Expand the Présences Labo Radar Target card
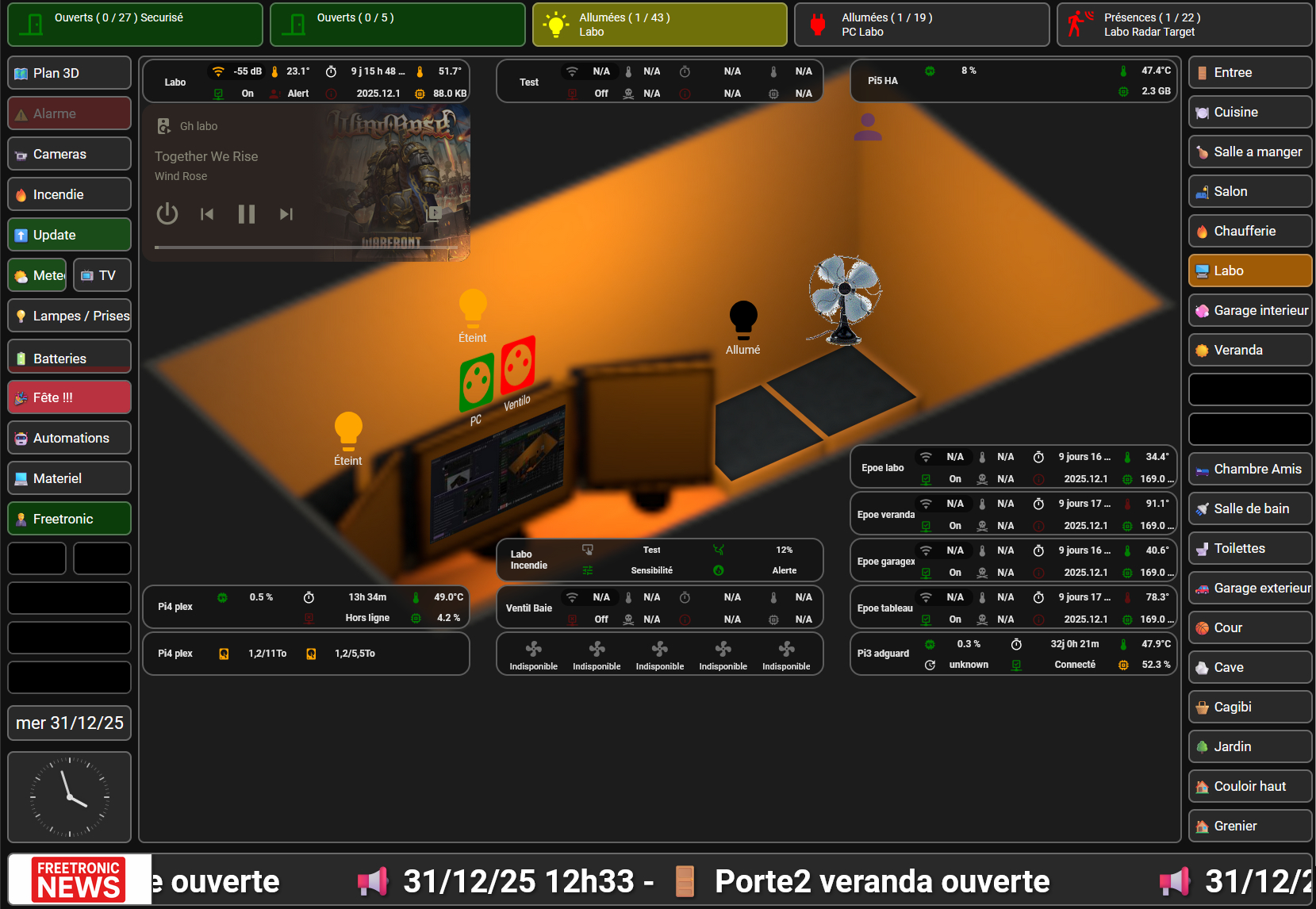This screenshot has height=909, width=1316. tap(1184, 25)
